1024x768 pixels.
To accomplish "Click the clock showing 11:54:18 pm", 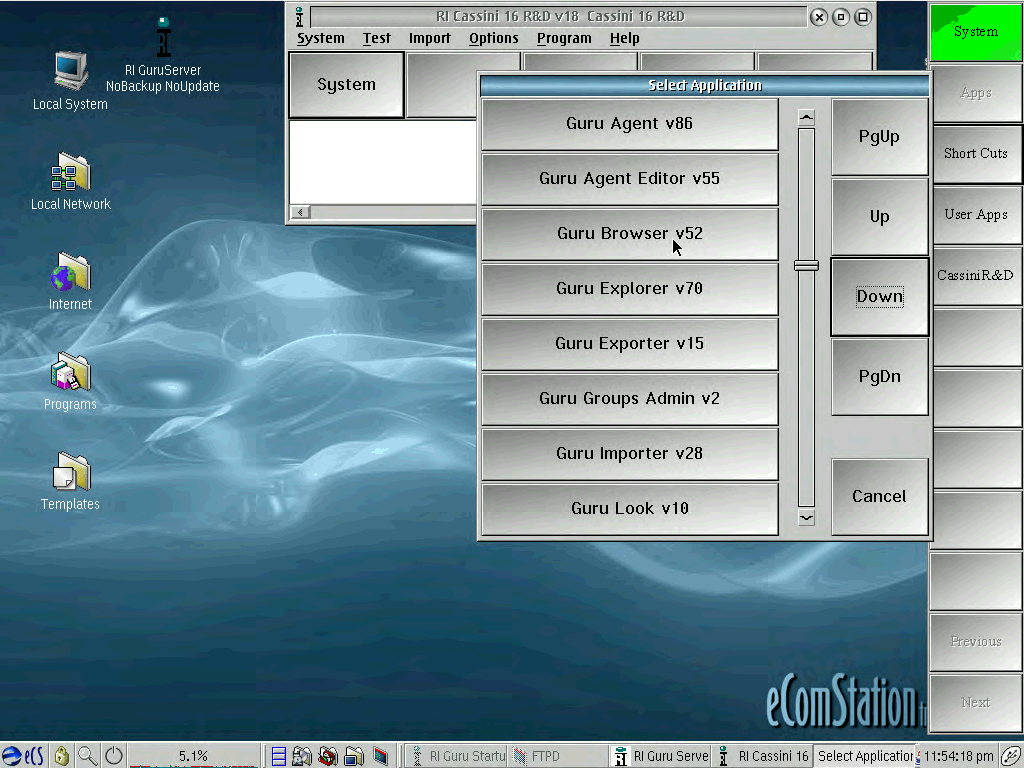I will click(x=957, y=756).
